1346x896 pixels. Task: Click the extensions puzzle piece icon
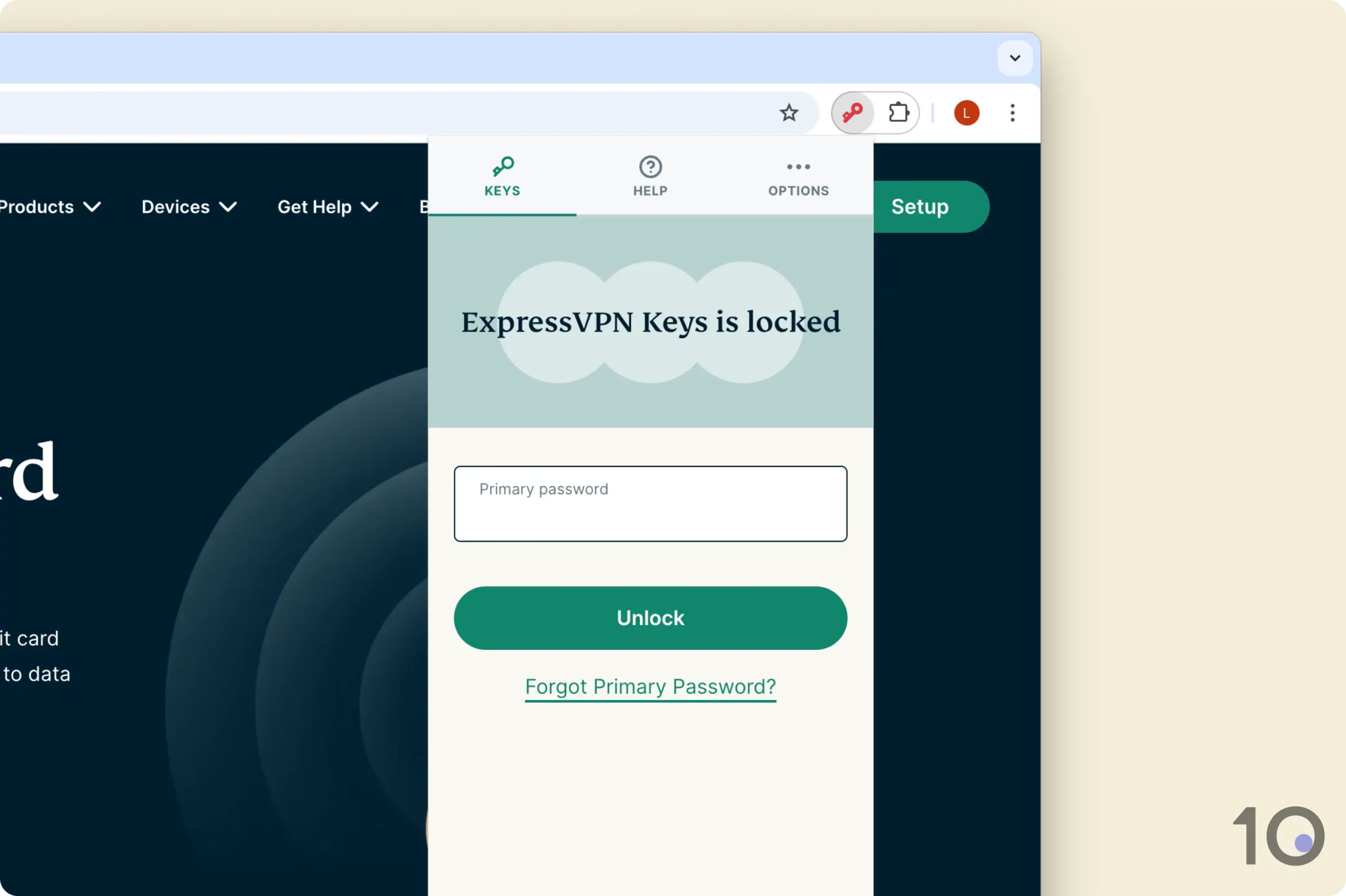pos(899,112)
